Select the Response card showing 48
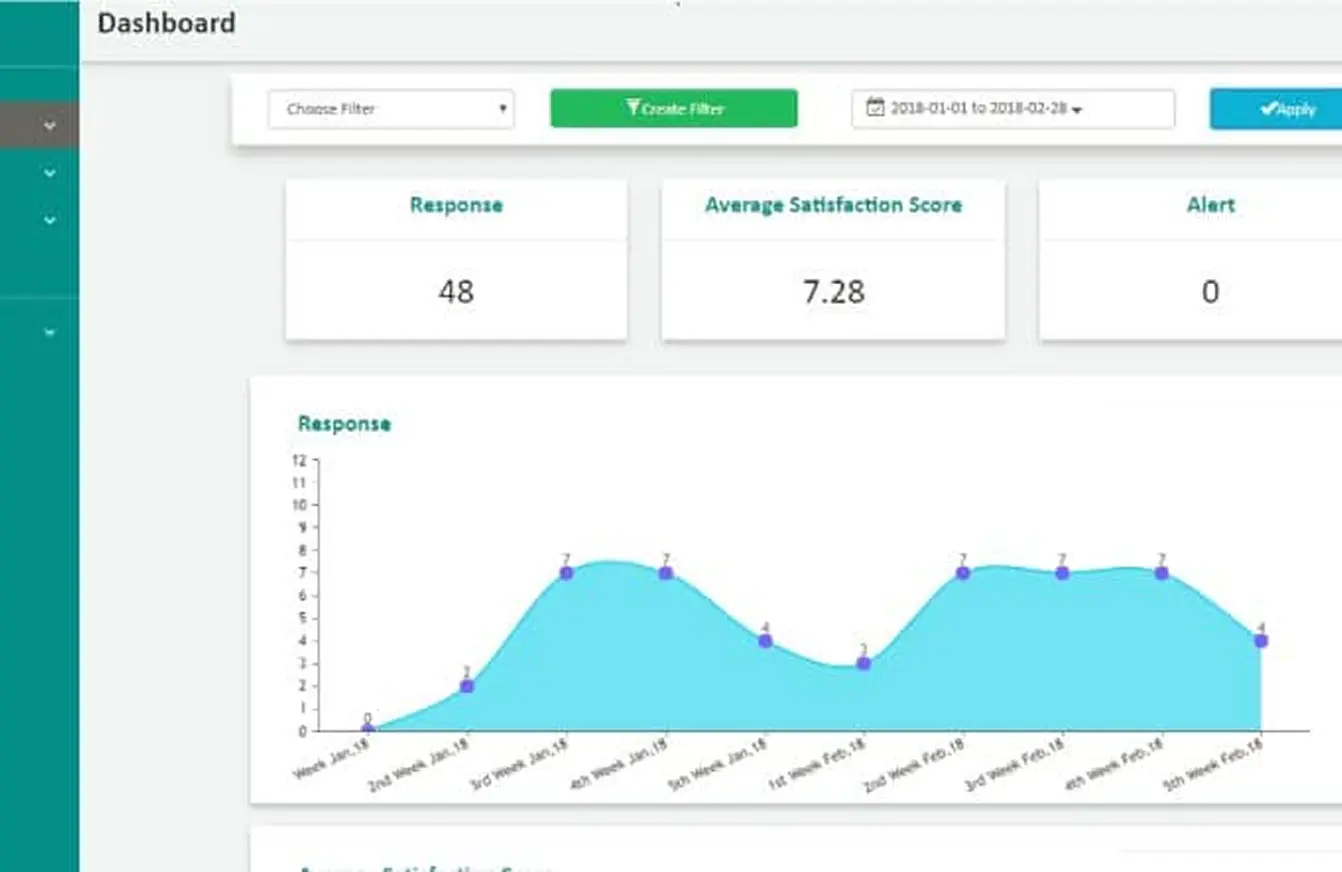 [456, 260]
